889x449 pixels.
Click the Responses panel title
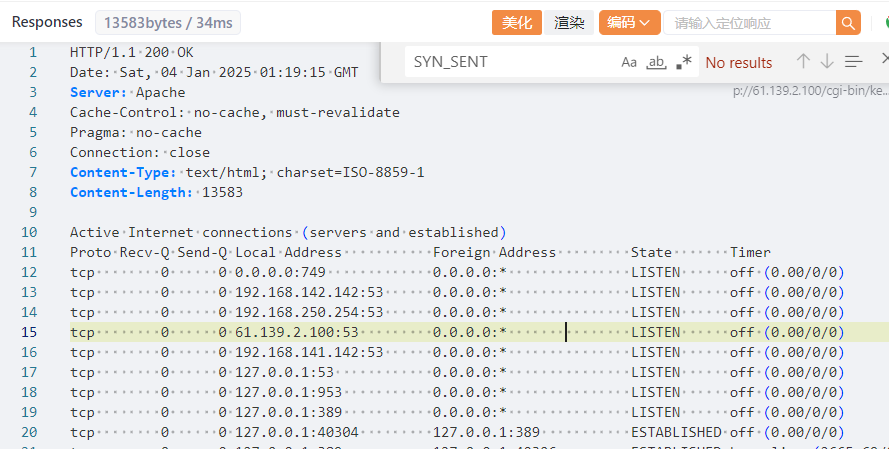[x=47, y=22]
